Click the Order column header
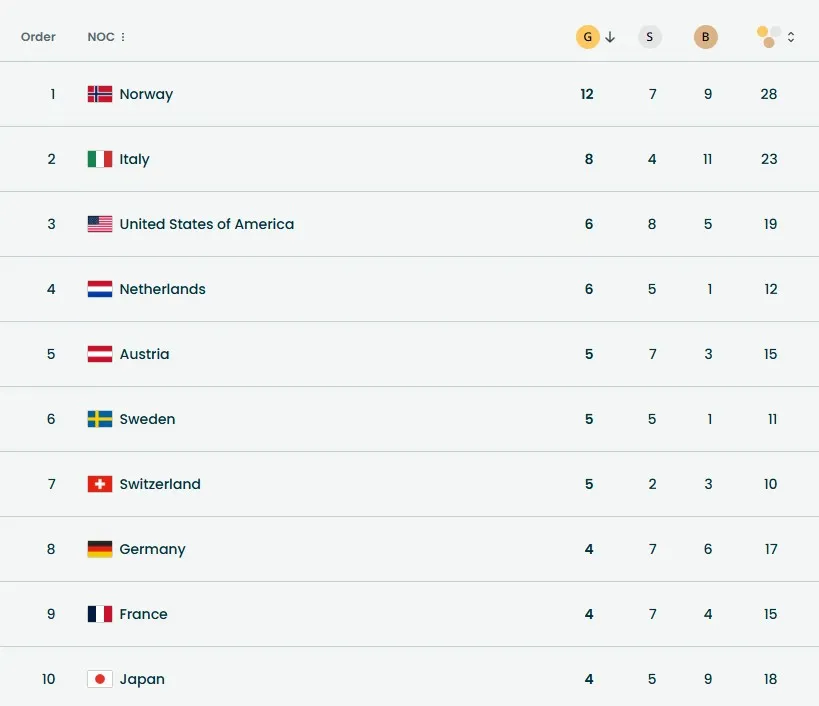Viewport: 819px width, 706px height. point(38,37)
